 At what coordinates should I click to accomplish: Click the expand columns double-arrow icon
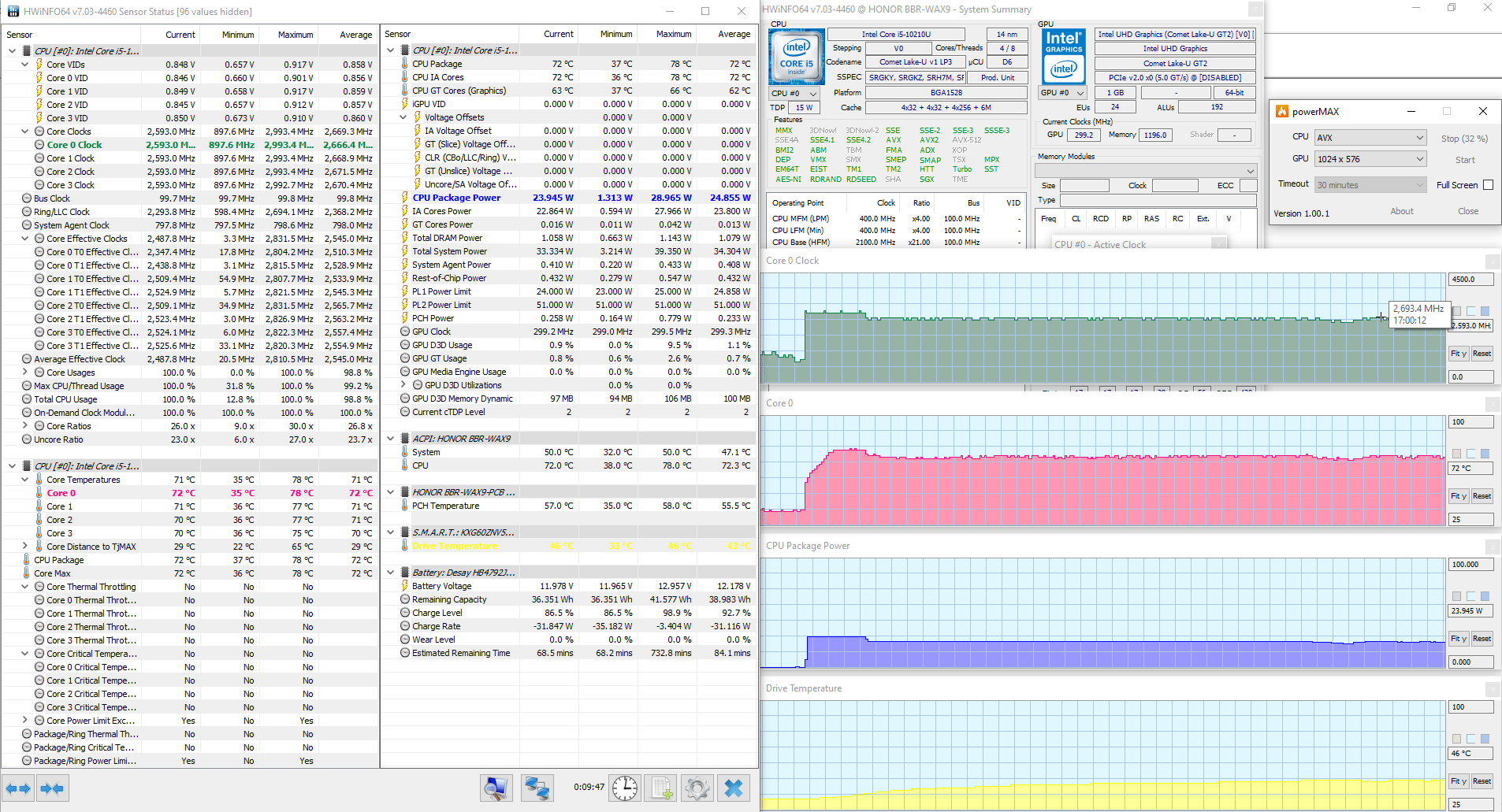[x=18, y=788]
